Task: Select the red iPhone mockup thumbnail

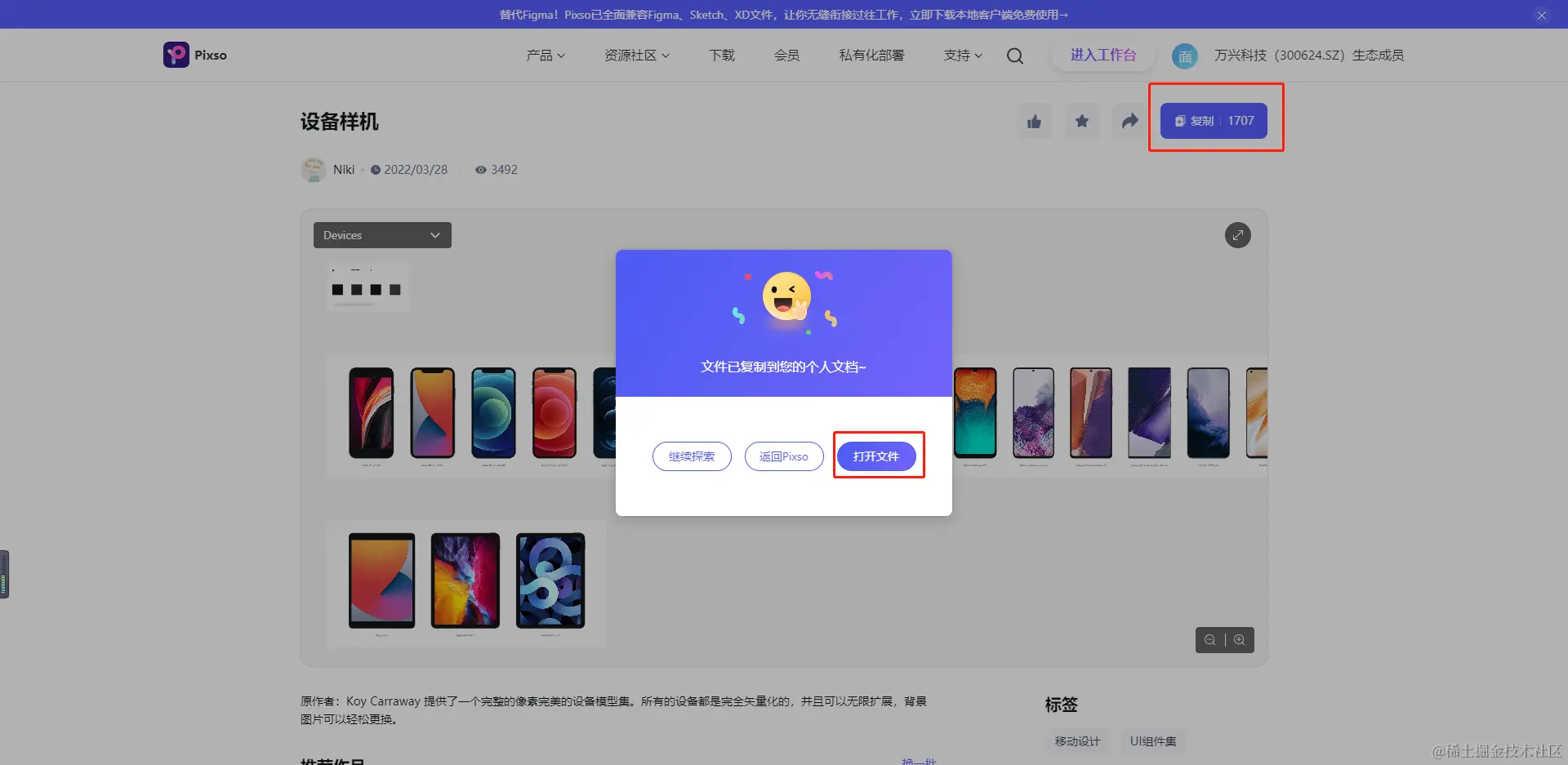Action: tap(555, 413)
